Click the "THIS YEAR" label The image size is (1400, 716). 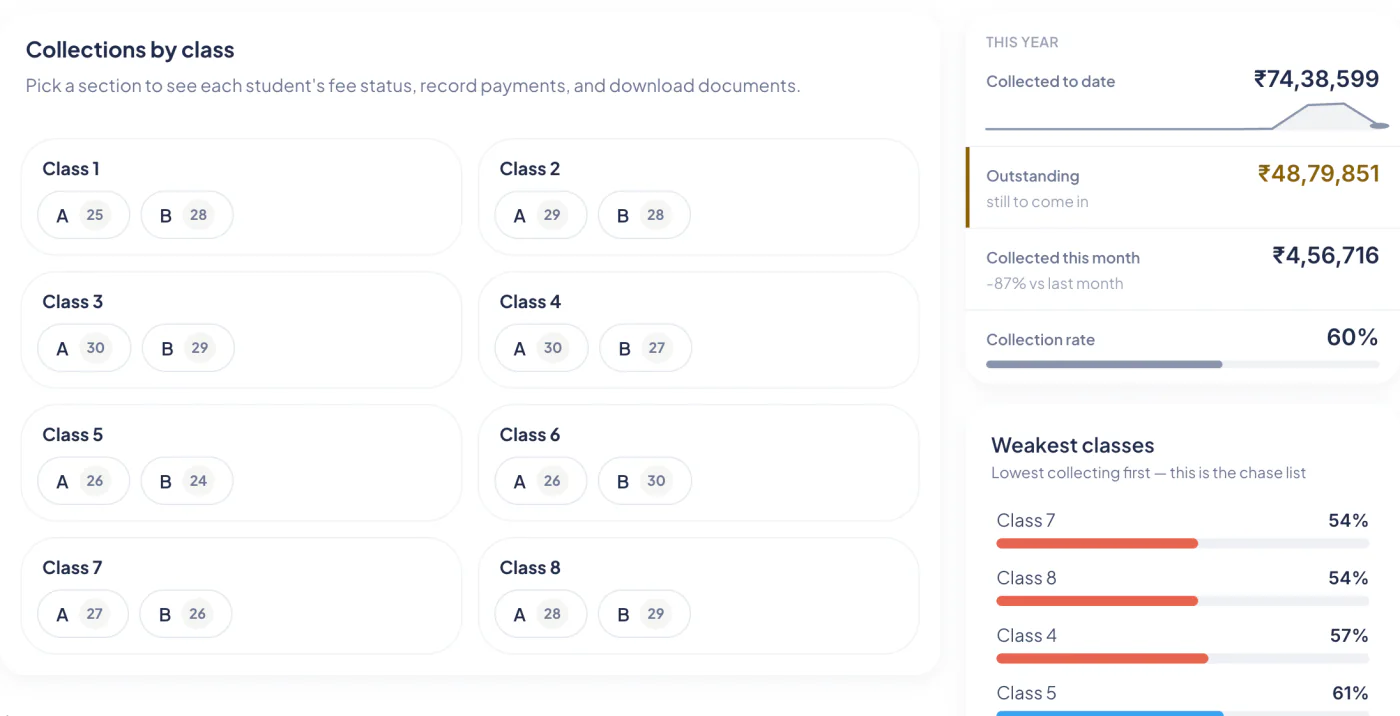(1022, 42)
